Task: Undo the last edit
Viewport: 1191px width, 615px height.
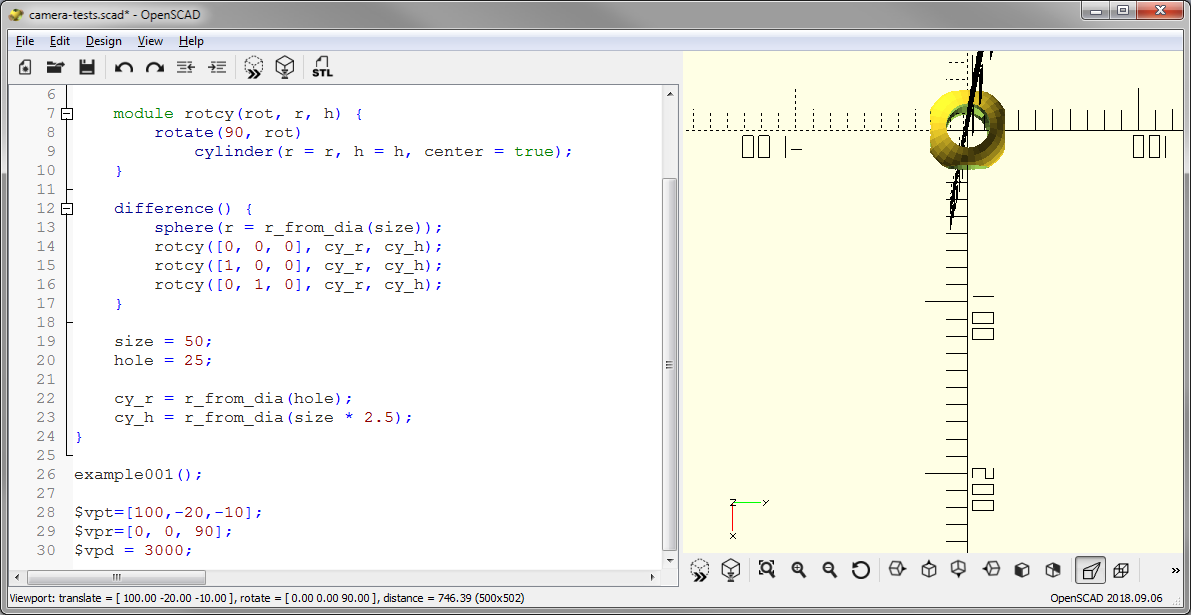Action: [123, 67]
